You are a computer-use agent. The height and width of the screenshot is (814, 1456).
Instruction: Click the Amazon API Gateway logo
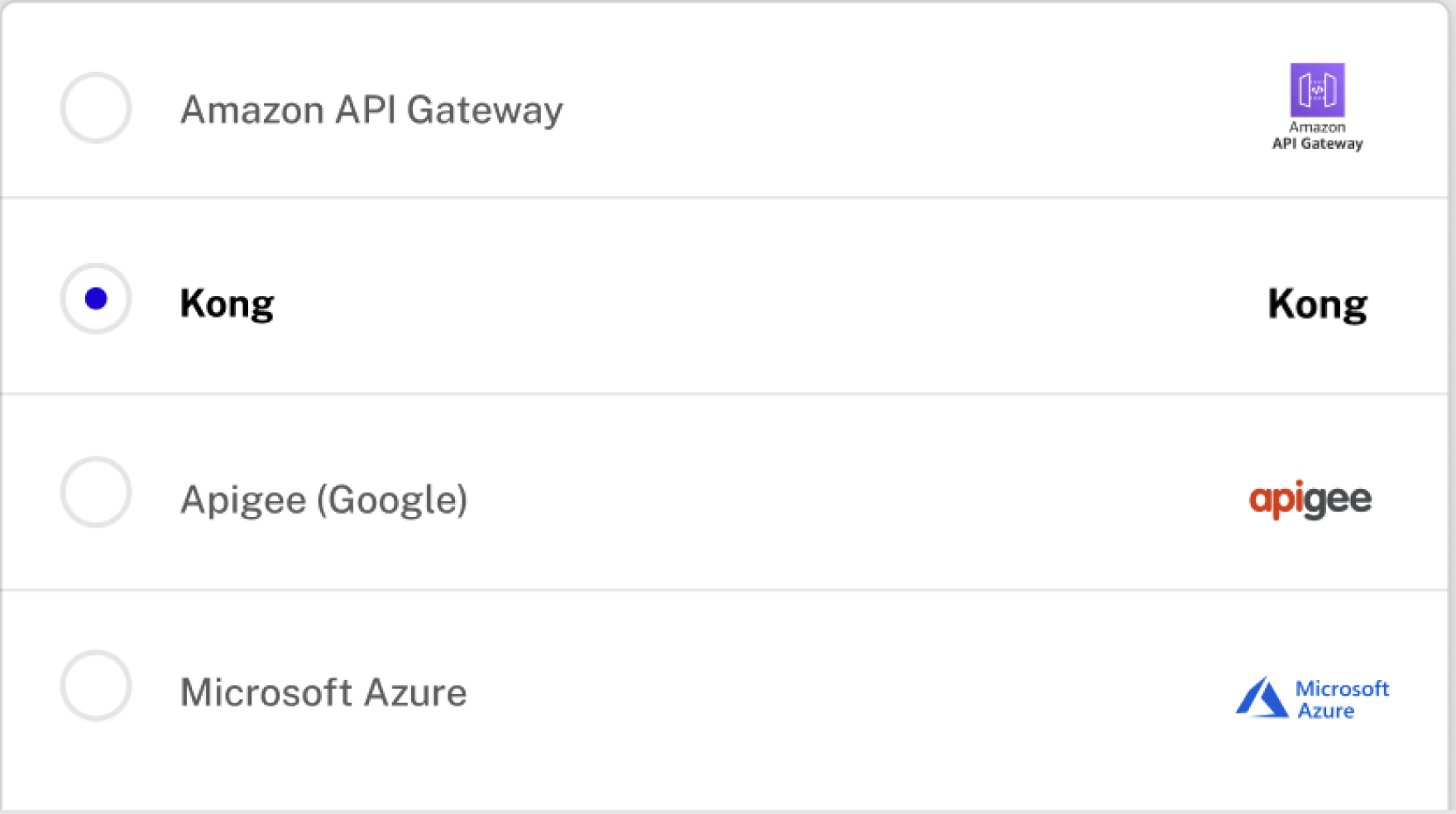1319,108
